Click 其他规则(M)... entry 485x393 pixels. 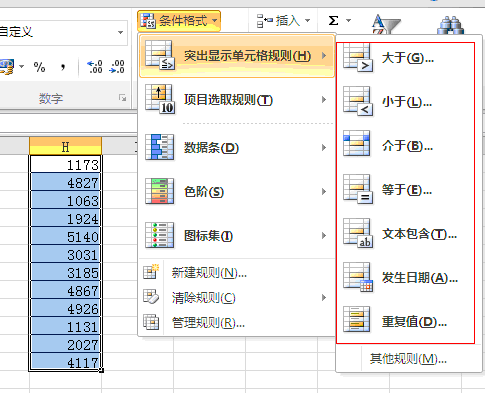click(x=408, y=359)
